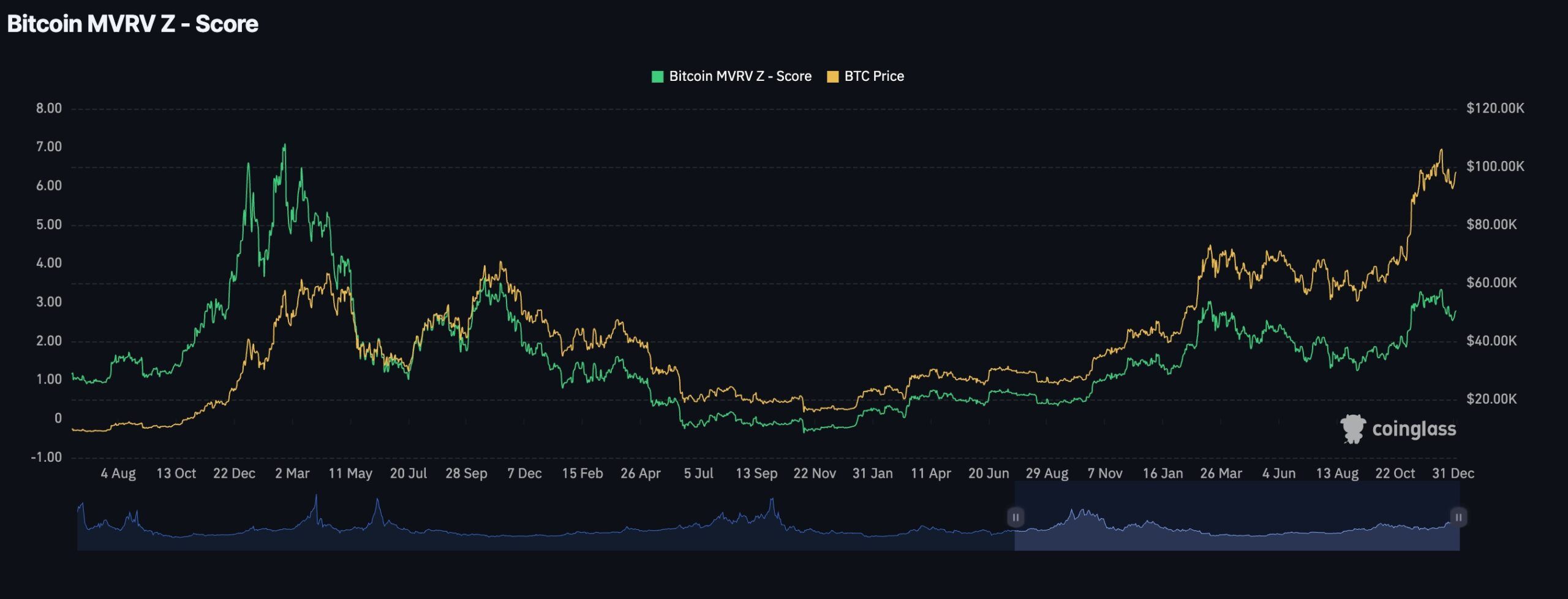The height and width of the screenshot is (599, 1568).
Task: Click the 5 Jul date label
Action: coord(699,473)
